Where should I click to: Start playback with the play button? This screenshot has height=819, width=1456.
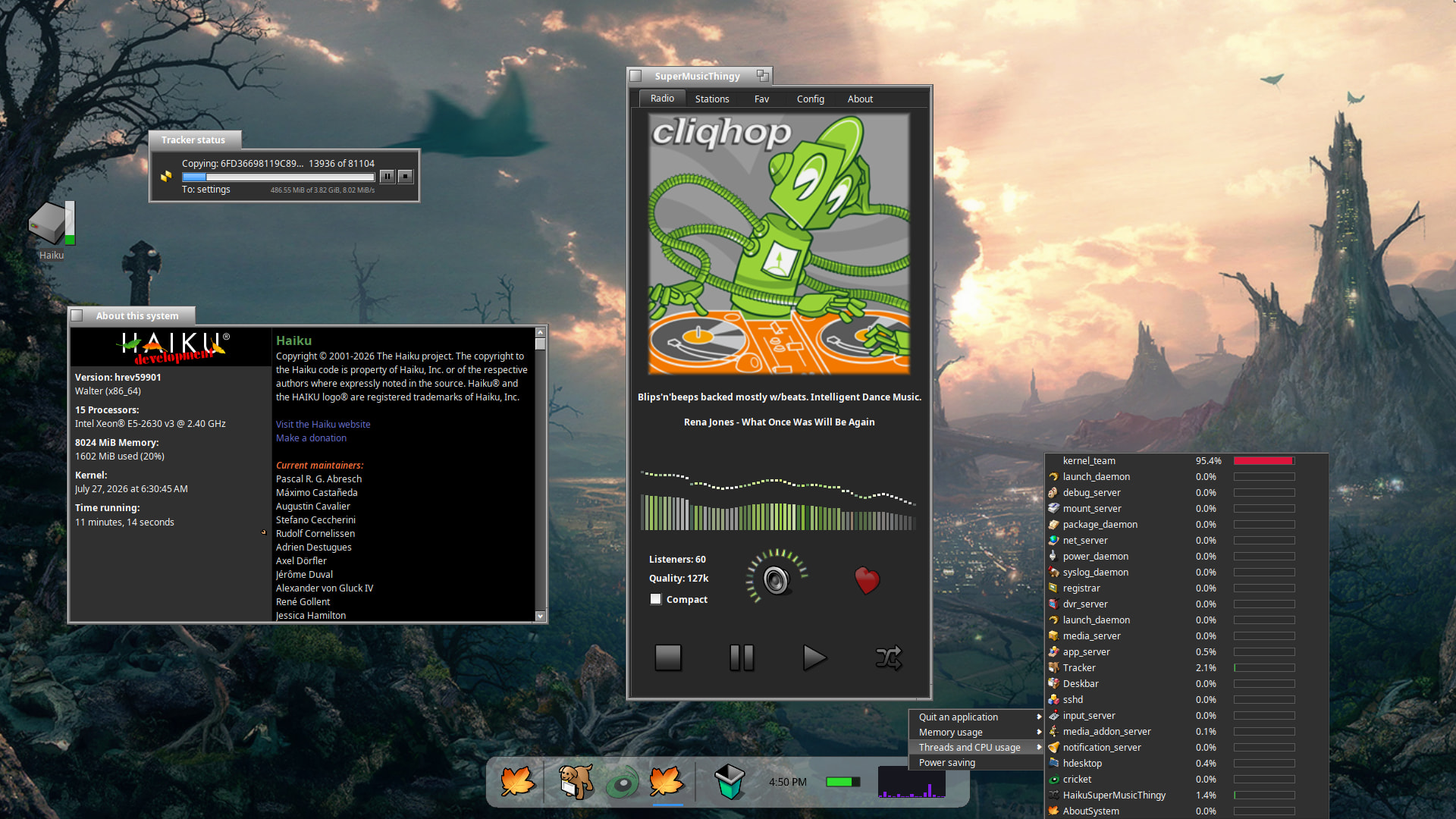[814, 657]
